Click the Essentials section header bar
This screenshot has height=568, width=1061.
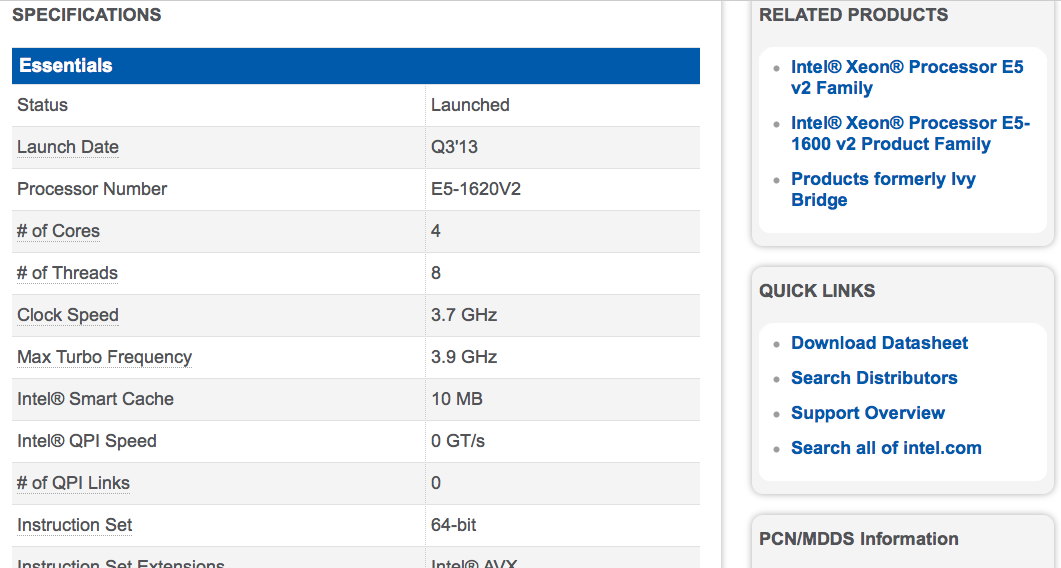tap(356, 66)
